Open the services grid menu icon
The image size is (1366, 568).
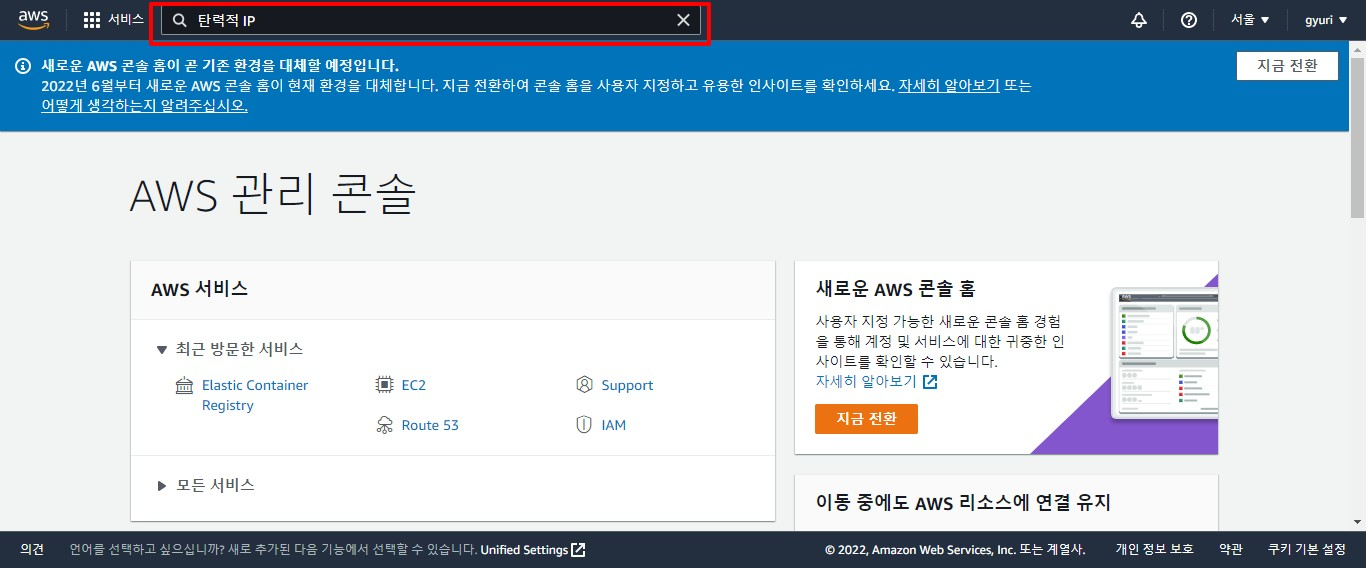point(92,20)
